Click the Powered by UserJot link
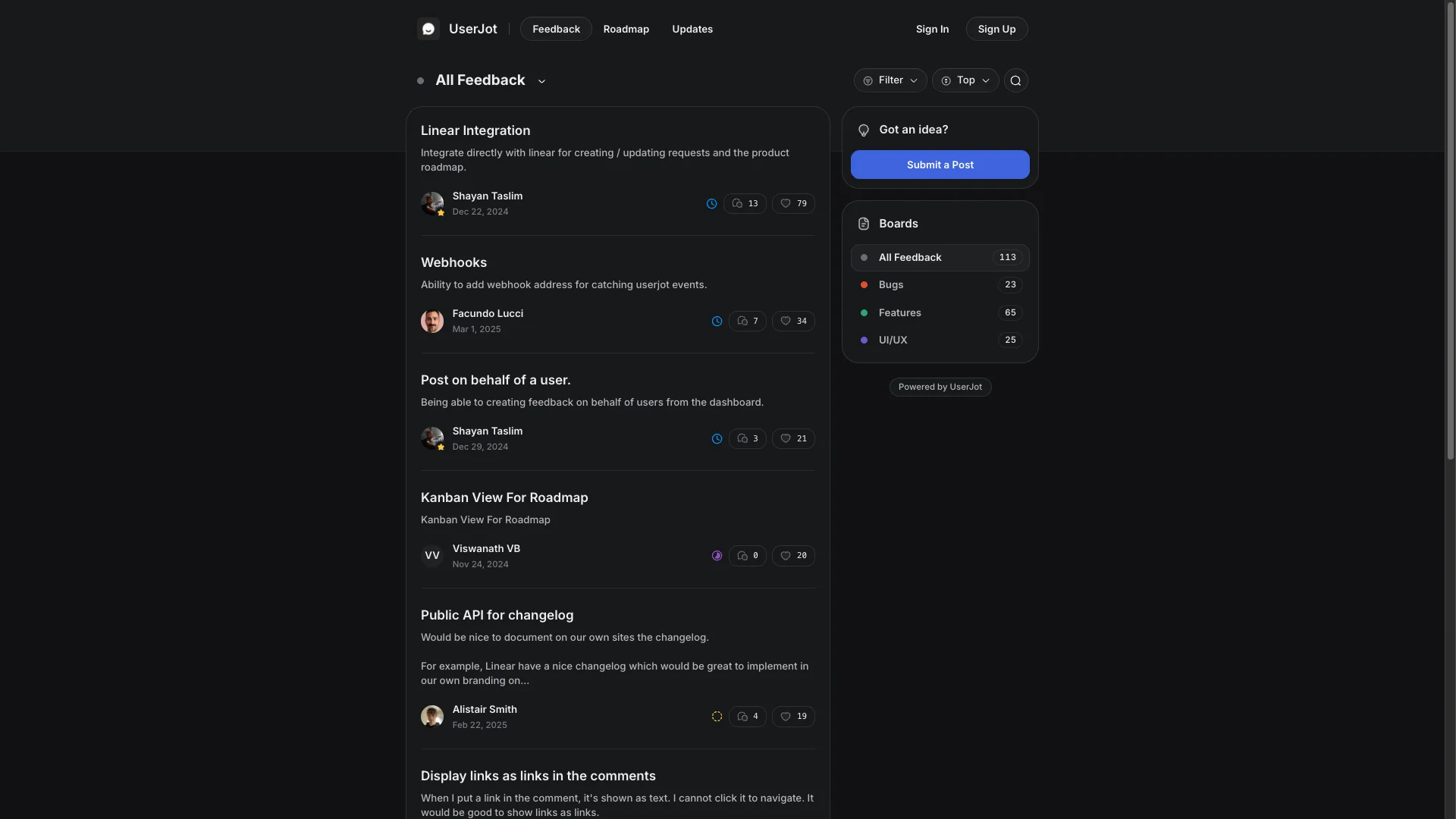Screen dimensions: 1456x819 940,387
